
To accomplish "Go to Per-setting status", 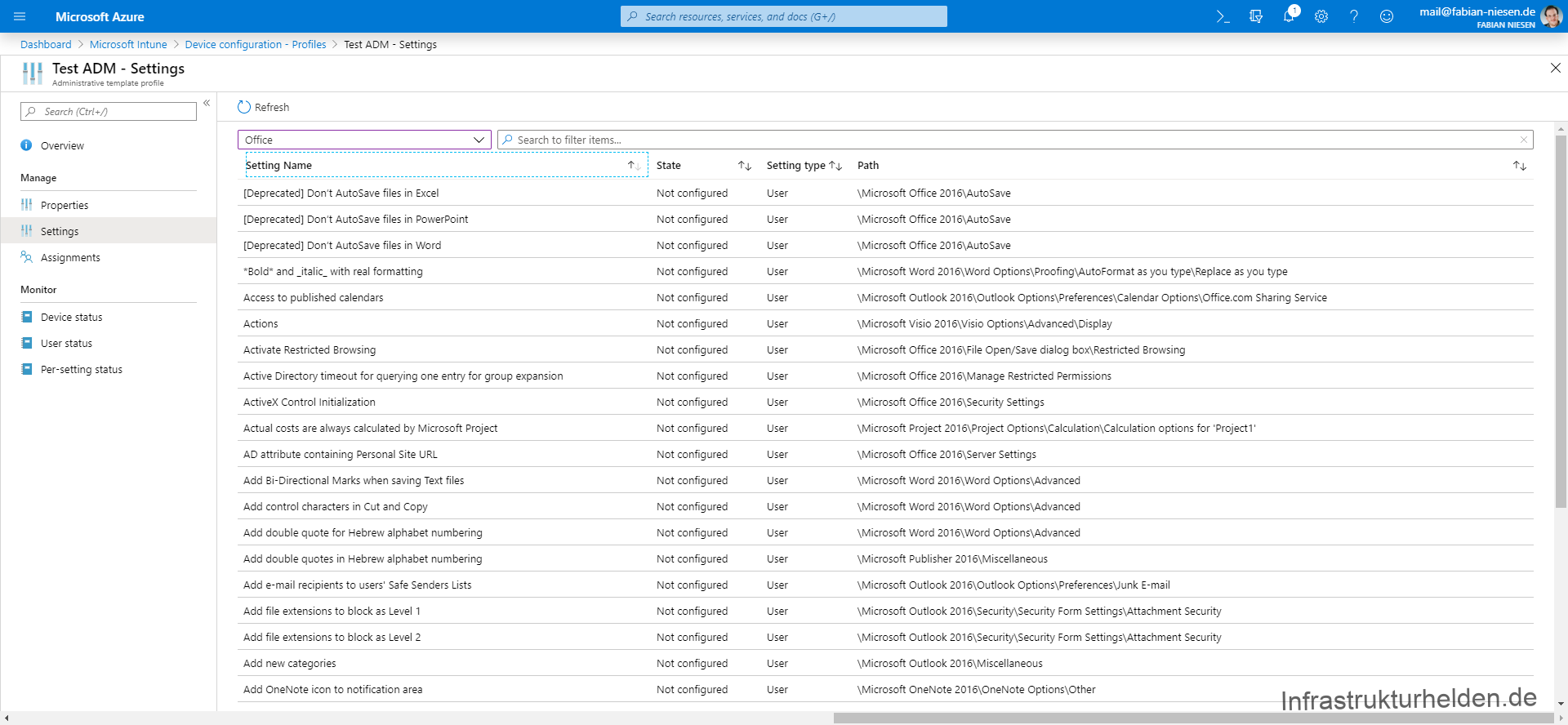I will pyautogui.click(x=82, y=370).
